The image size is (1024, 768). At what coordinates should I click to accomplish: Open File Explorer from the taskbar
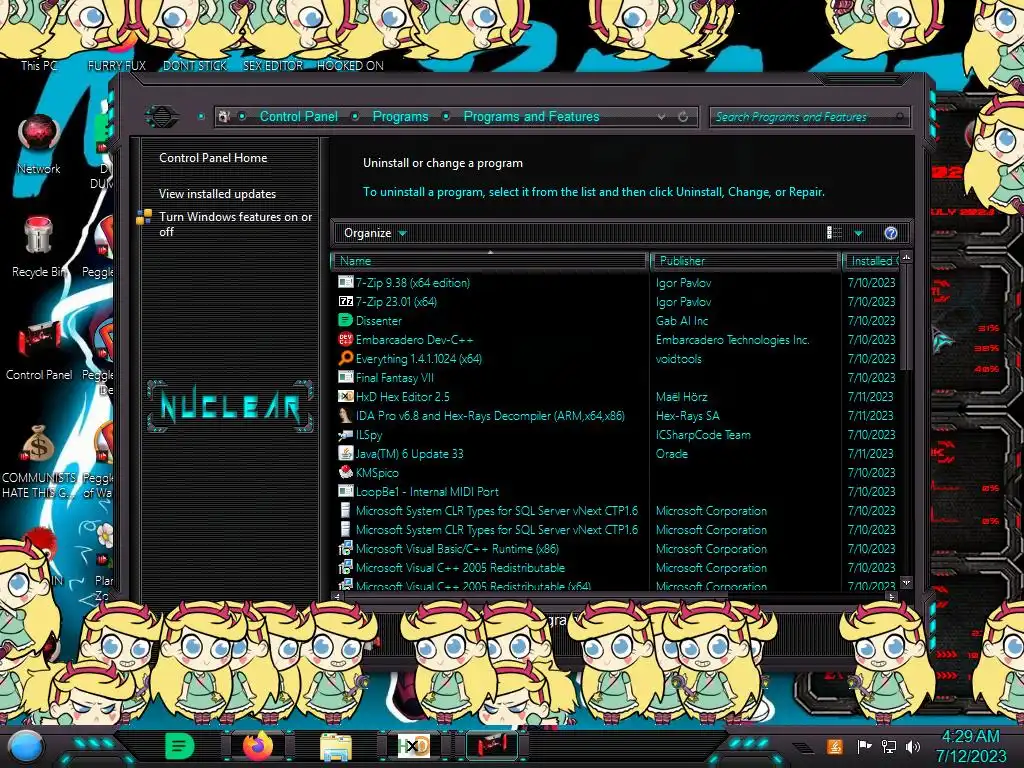click(x=336, y=746)
